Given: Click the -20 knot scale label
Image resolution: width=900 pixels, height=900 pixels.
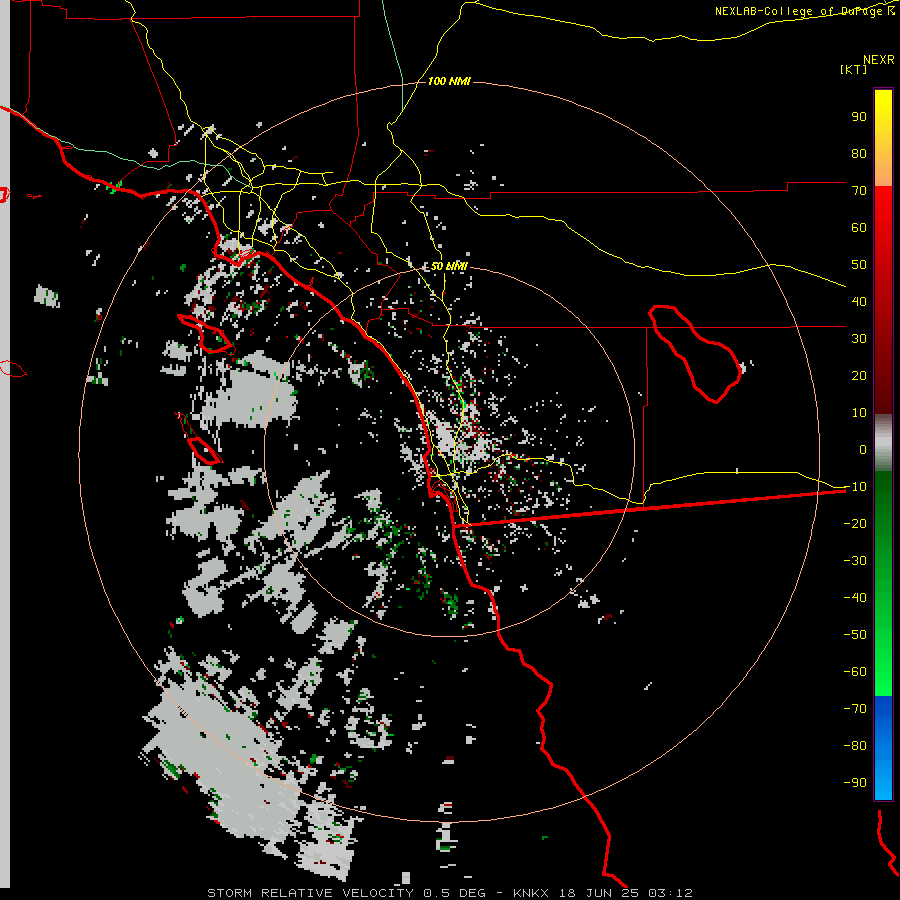Looking at the screenshot, I should pos(855,524).
